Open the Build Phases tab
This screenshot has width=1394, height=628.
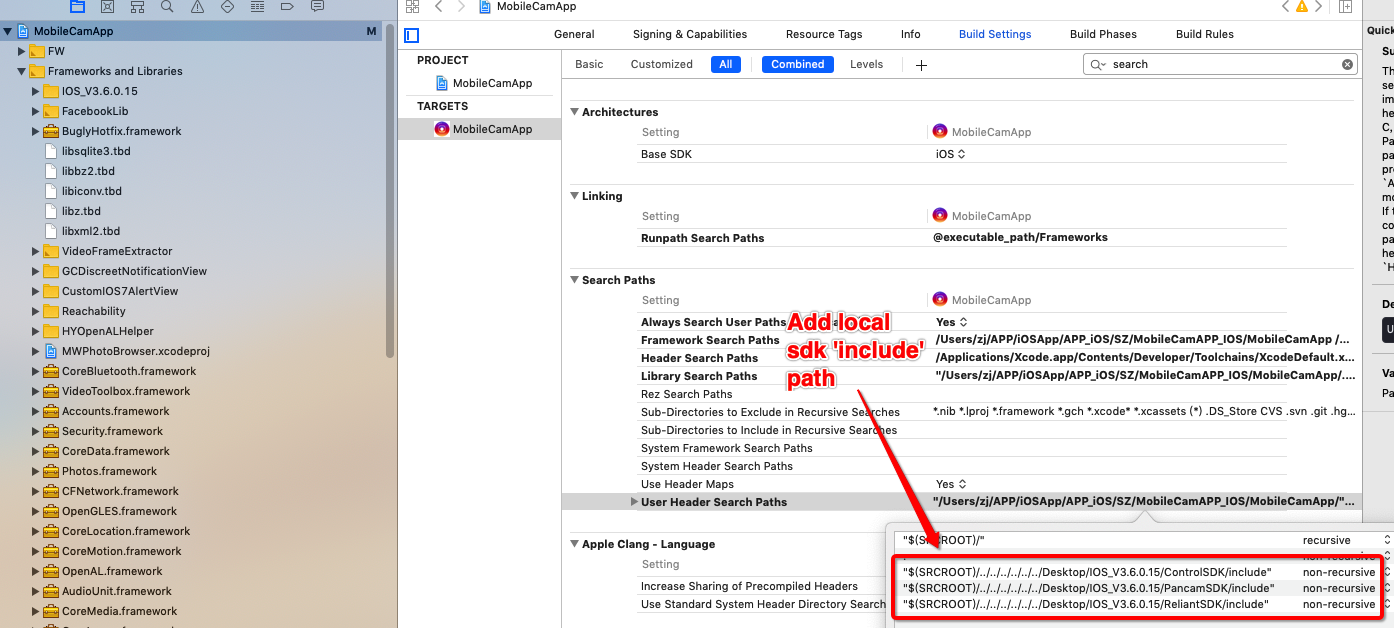pos(1103,34)
